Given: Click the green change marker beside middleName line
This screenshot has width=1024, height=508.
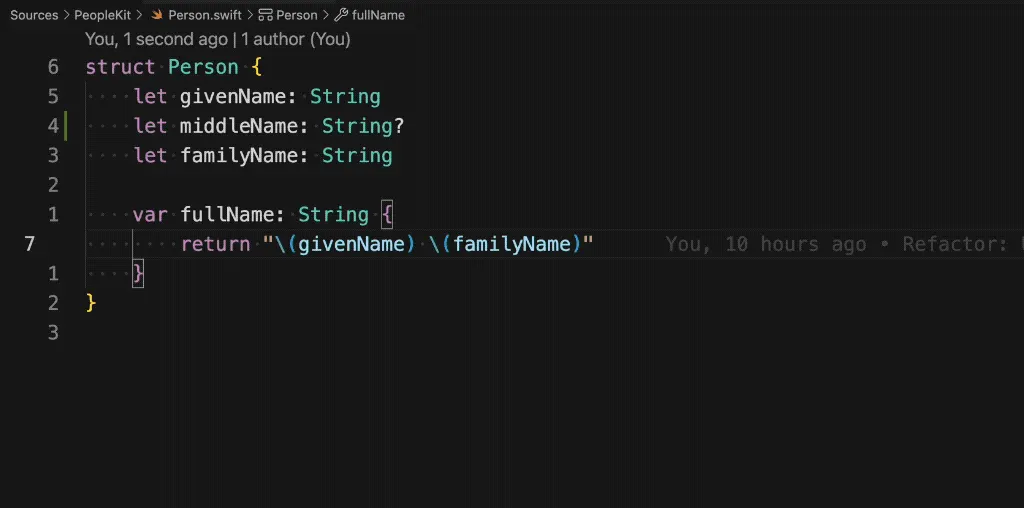Looking at the screenshot, I should point(65,126).
